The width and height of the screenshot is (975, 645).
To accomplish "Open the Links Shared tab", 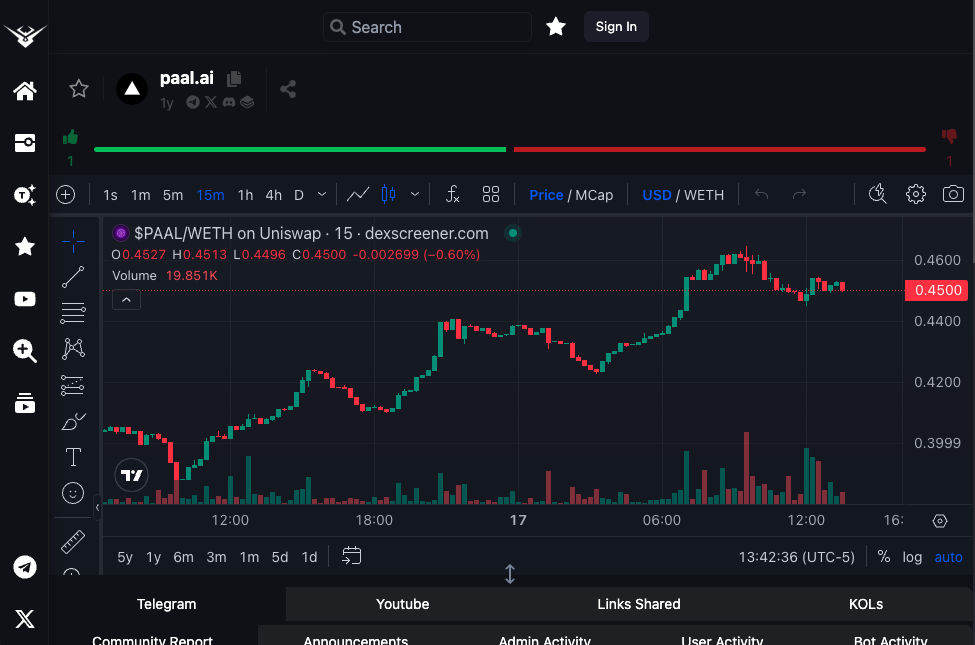I will coord(639,604).
